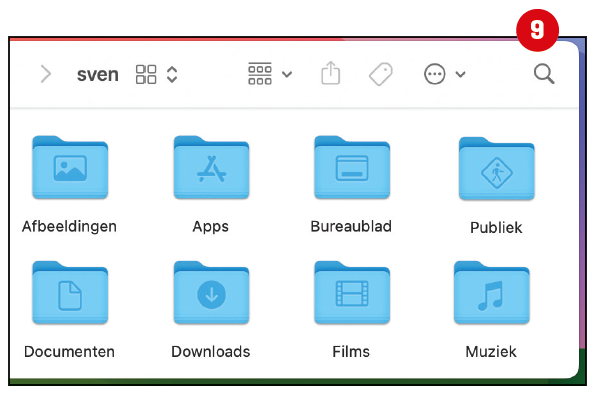Image resolution: width=596 pixels, height=395 pixels.
Task: Select the Downloads folder icon
Action: click(x=211, y=292)
